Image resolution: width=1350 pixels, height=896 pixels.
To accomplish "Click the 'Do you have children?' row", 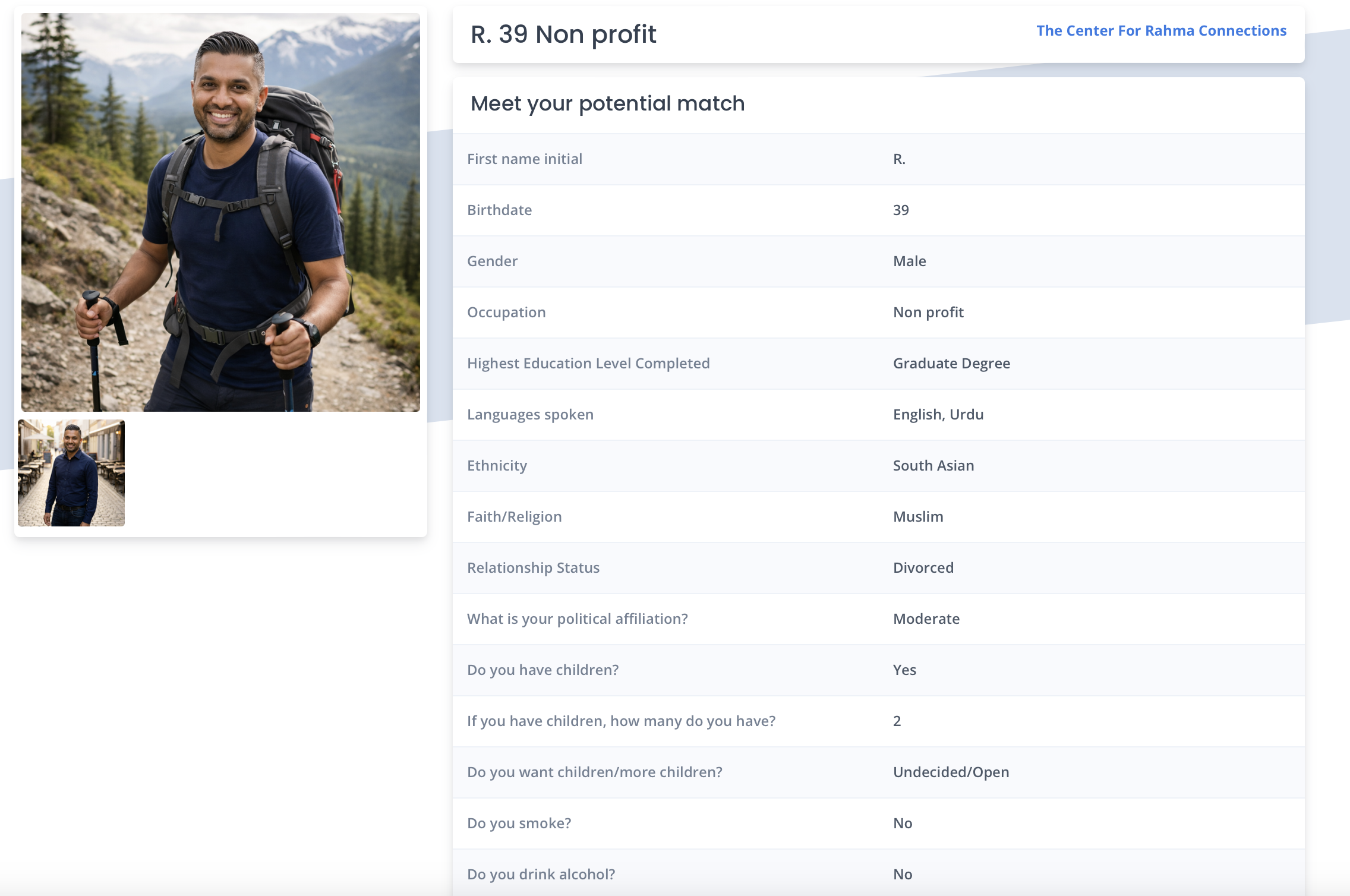I will click(878, 670).
